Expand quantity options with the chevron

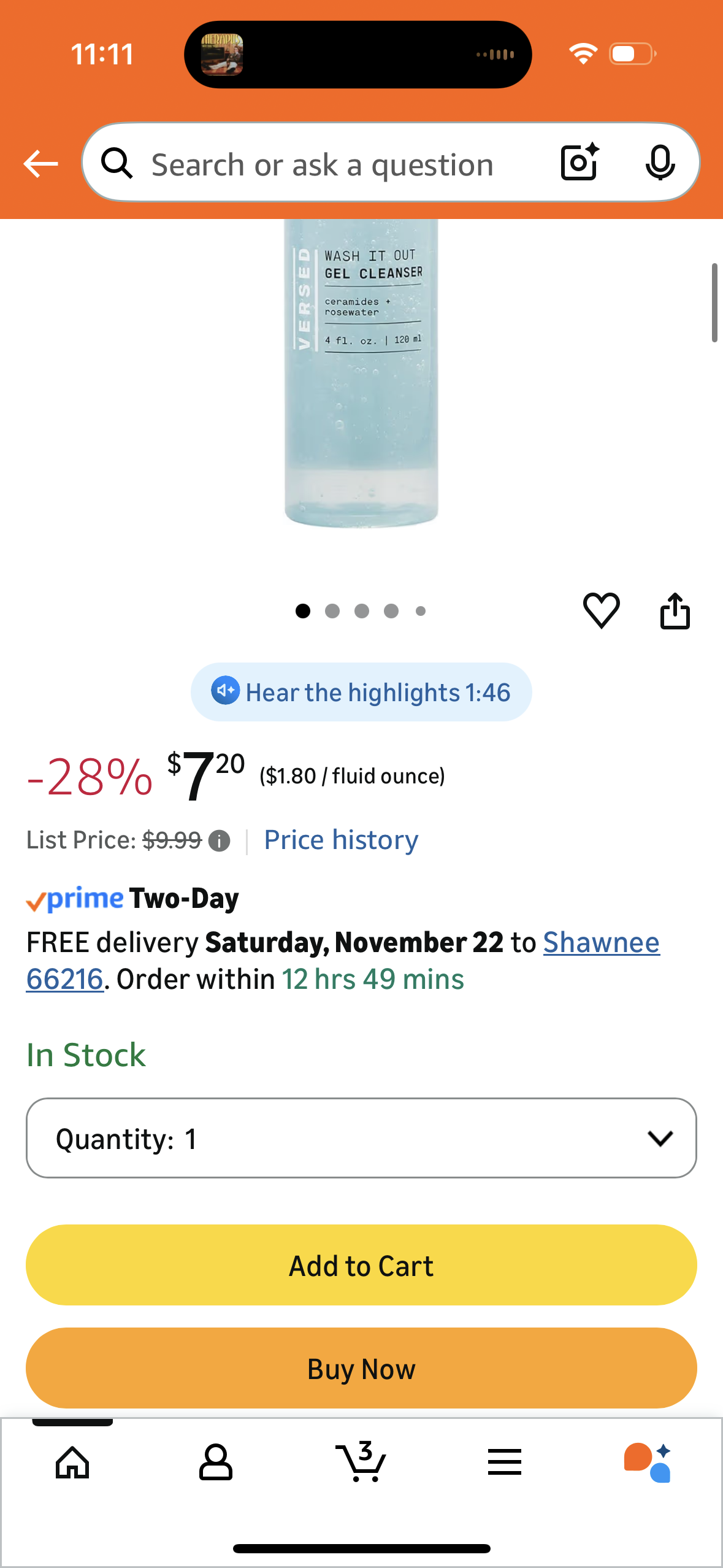point(660,1139)
